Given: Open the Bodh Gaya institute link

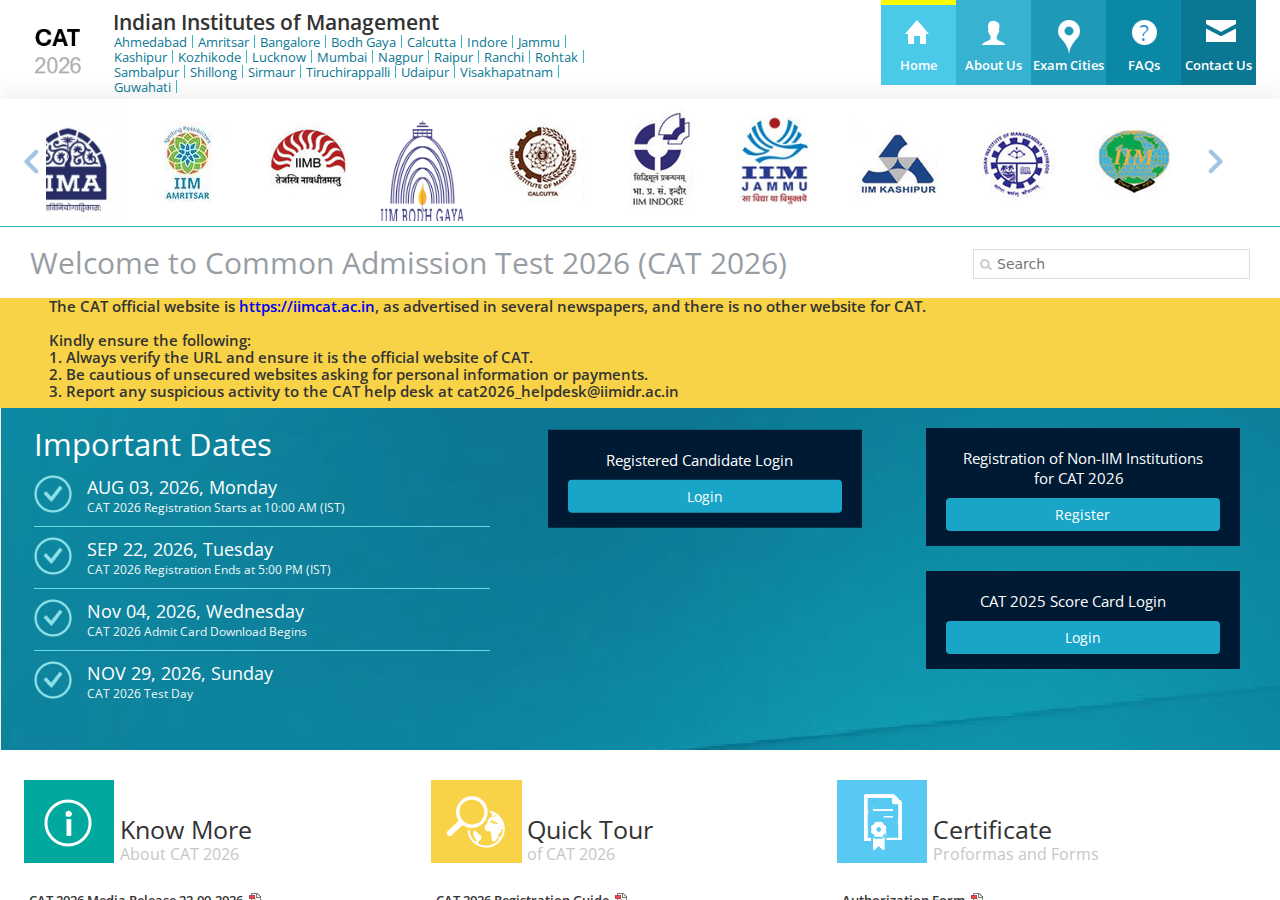Looking at the screenshot, I should [x=364, y=42].
